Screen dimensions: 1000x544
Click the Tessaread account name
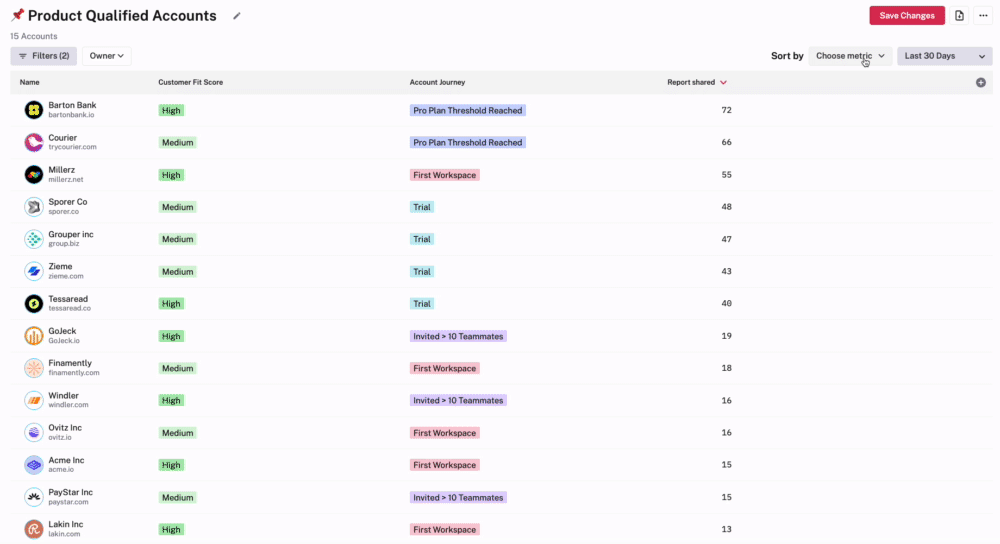(x=68, y=298)
